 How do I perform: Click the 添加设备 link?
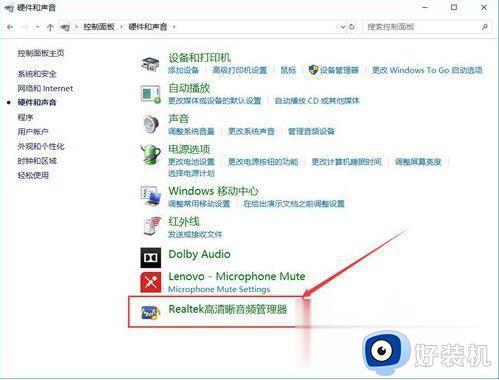tap(183, 70)
